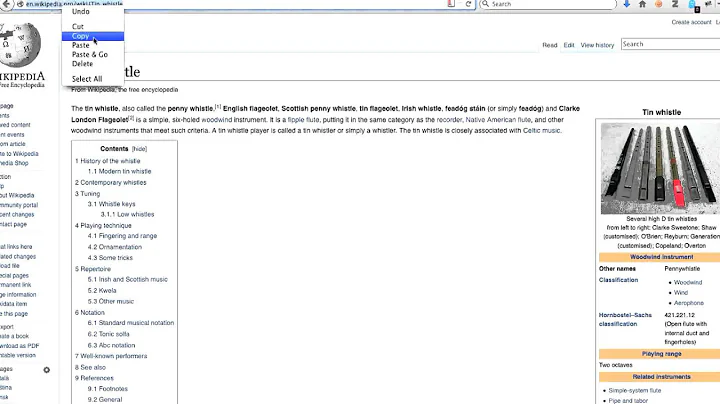Open the Celtic music link
Image resolution: width=720 pixels, height=404 pixels.
(541, 131)
